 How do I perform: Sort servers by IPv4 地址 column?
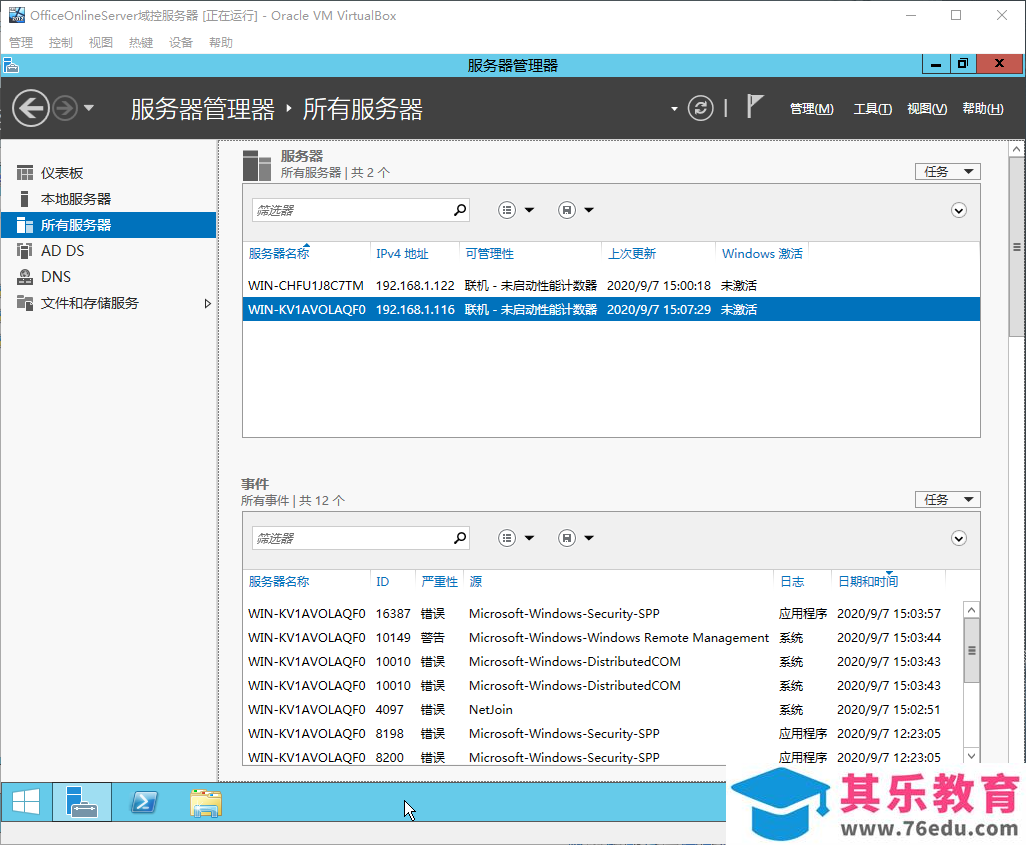[402, 254]
